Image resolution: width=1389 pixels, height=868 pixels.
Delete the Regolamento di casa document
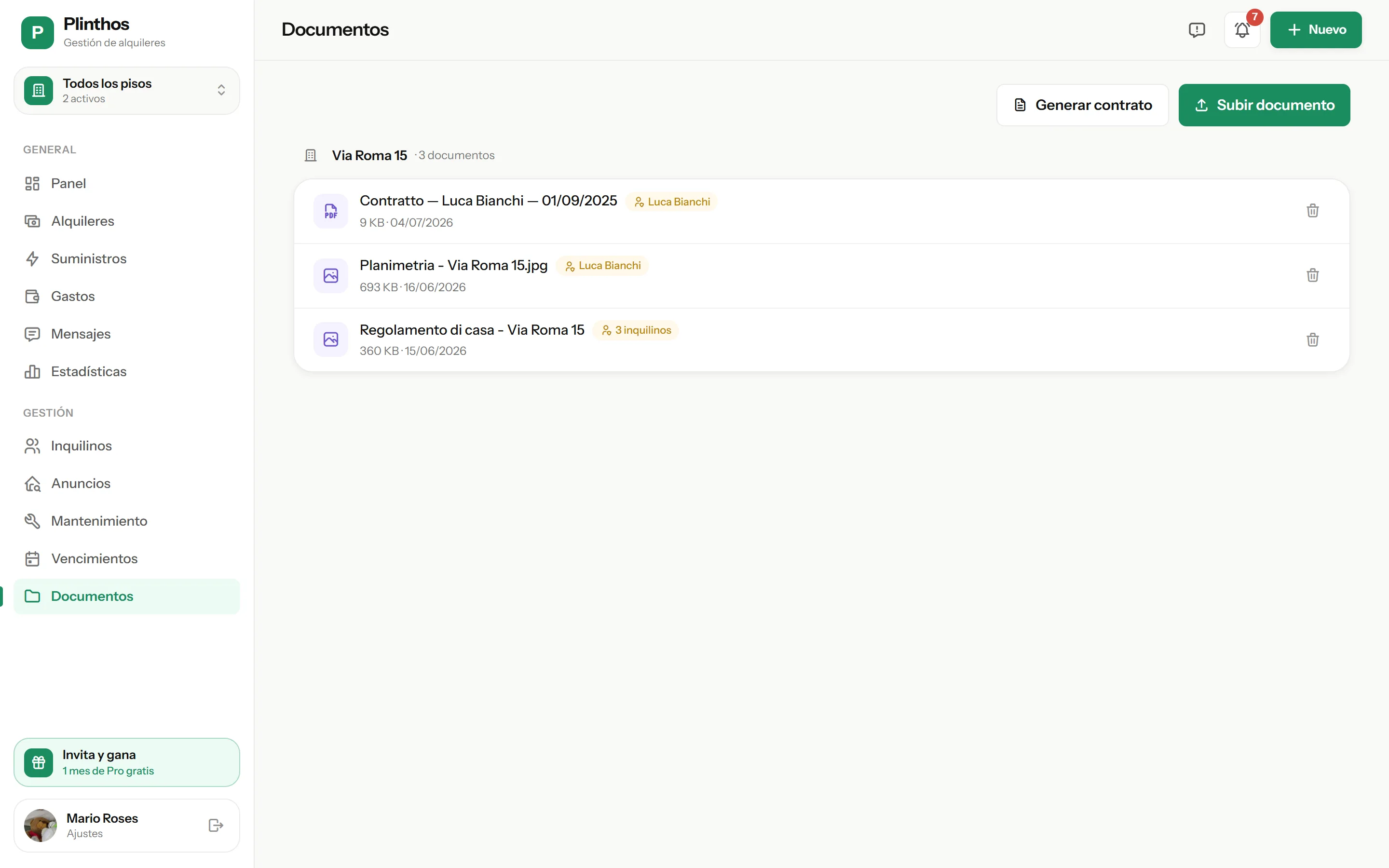tap(1313, 340)
